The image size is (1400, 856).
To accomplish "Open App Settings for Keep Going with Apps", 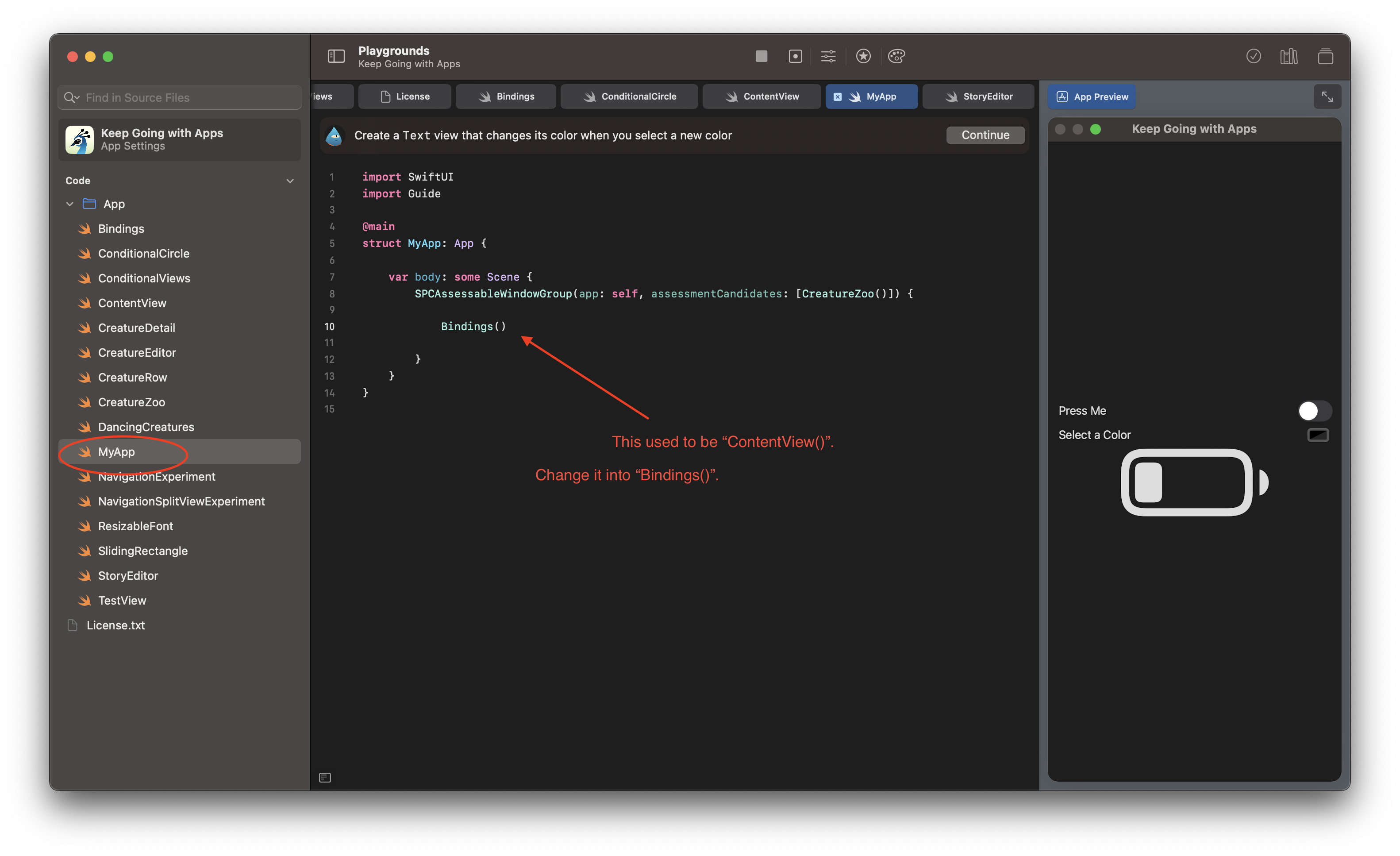I will point(180,139).
